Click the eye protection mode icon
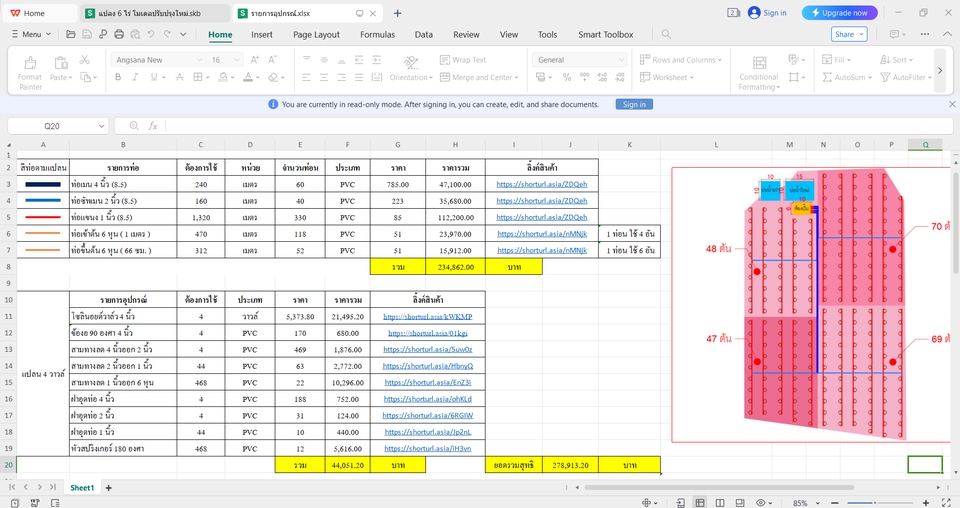This screenshot has height=508, width=960. [760, 502]
